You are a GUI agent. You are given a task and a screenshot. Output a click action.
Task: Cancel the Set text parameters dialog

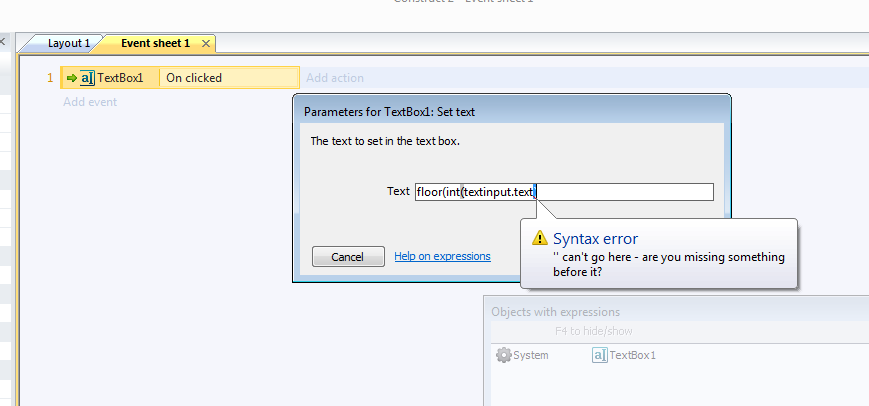pos(348,256)
